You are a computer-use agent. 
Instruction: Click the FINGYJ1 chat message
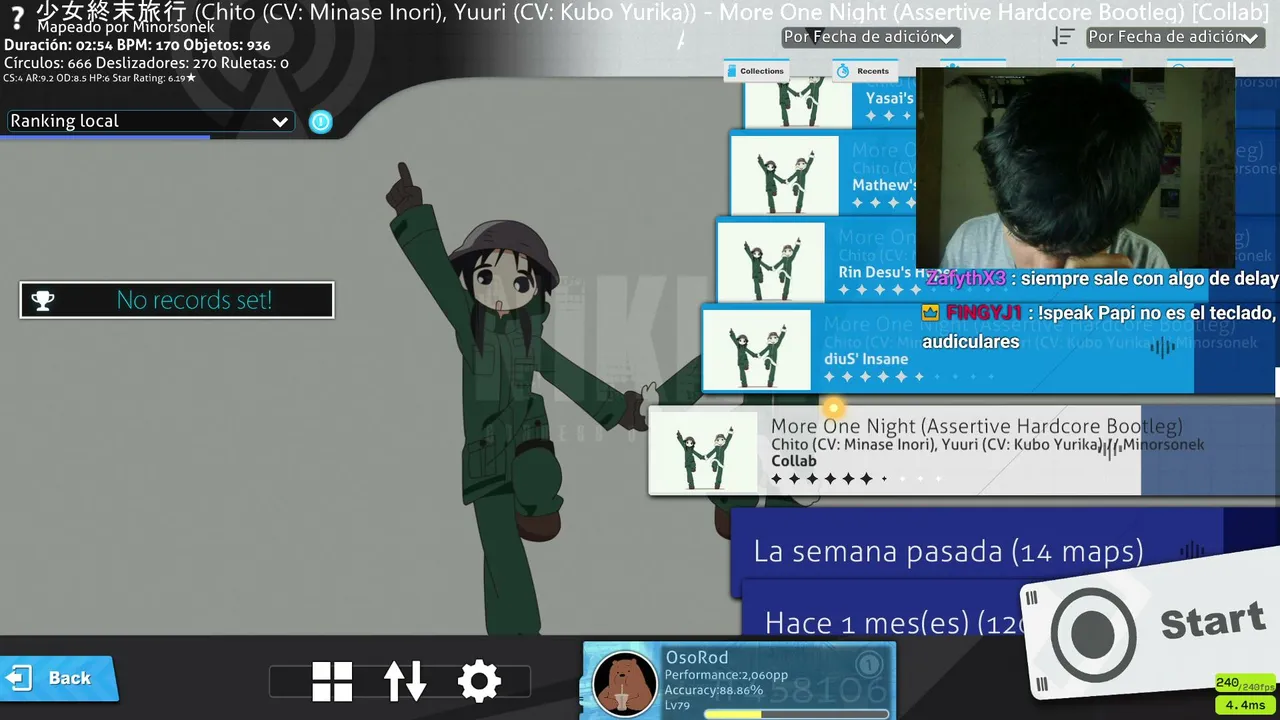tap(1099, 327)
